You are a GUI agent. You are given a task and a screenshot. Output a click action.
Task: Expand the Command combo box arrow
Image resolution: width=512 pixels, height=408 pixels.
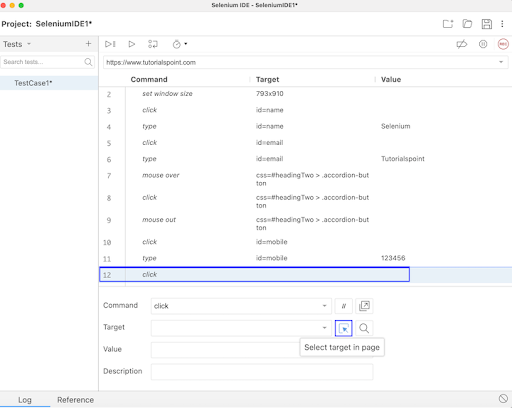[x=324, y=306]
